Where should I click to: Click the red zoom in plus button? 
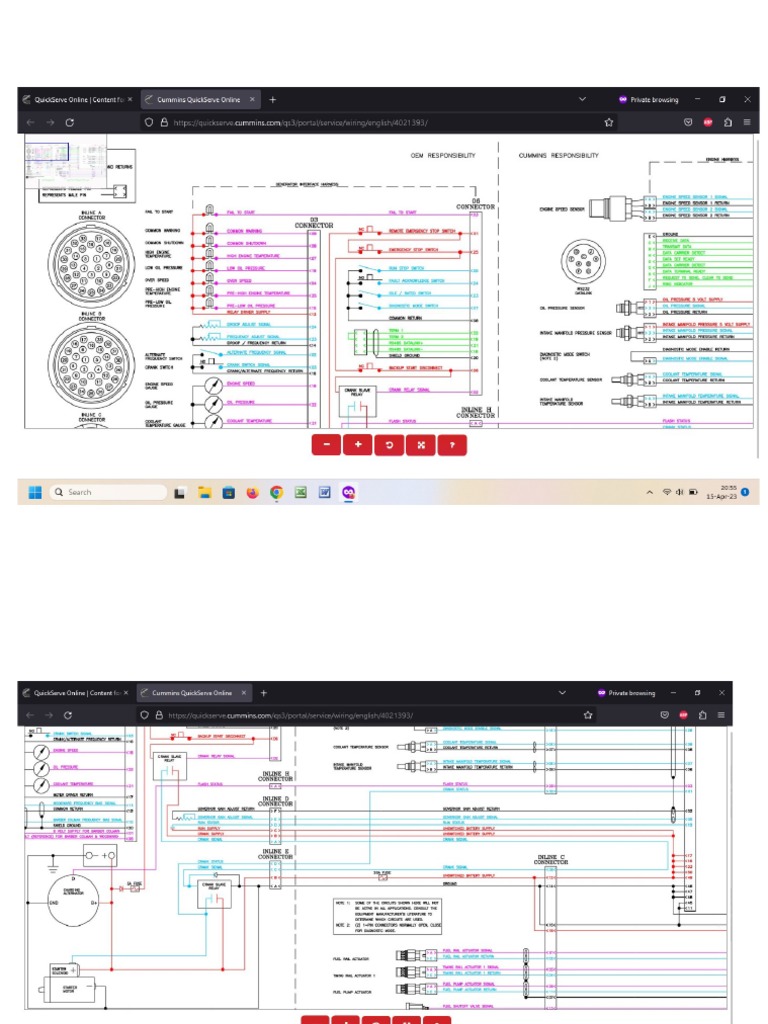(358, 445)
